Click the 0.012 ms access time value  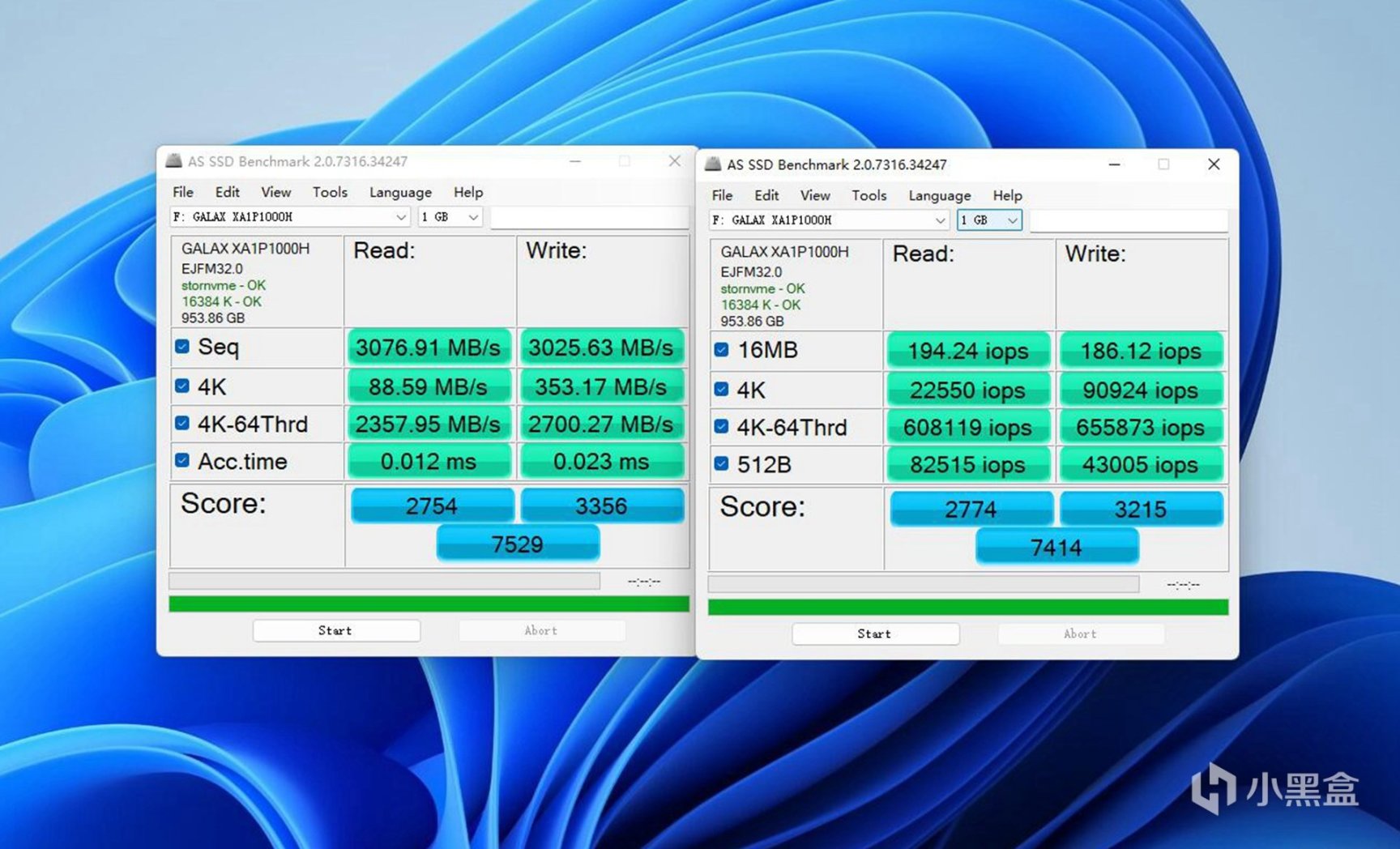[429, 461]
